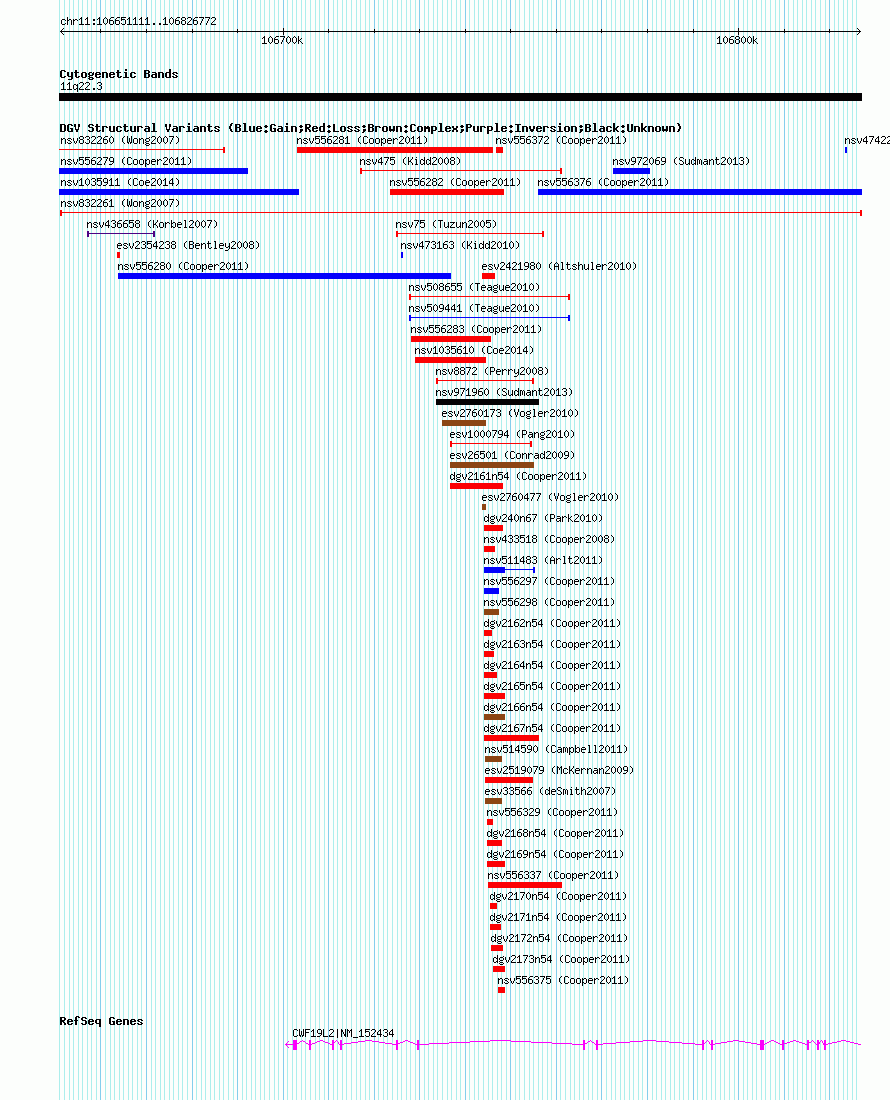890x1100 pixels.
Task: Click the nsv556282 (Cooper2011) label
Action: click(455, 182)
